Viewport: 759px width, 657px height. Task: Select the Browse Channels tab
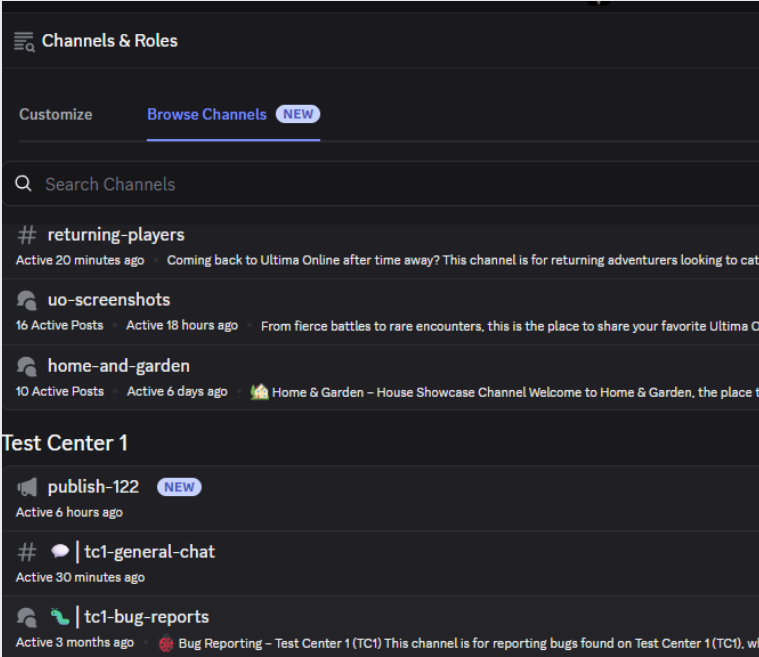pos(207,114)
